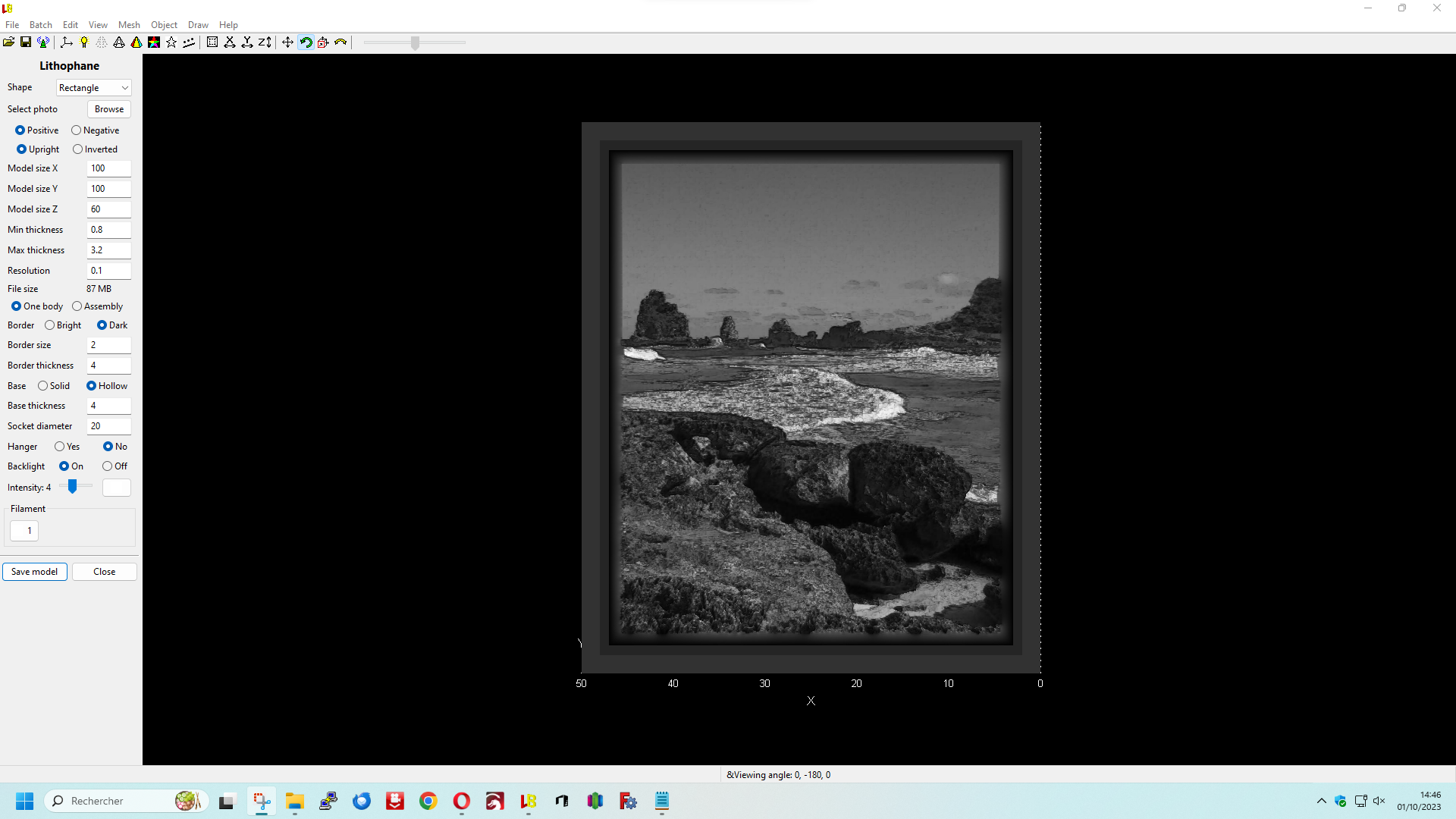Image resolution: width=1456 pixels, height=819 pixels.
Task: Click the save floppy disk icon
Action: [x=26, y=42]
